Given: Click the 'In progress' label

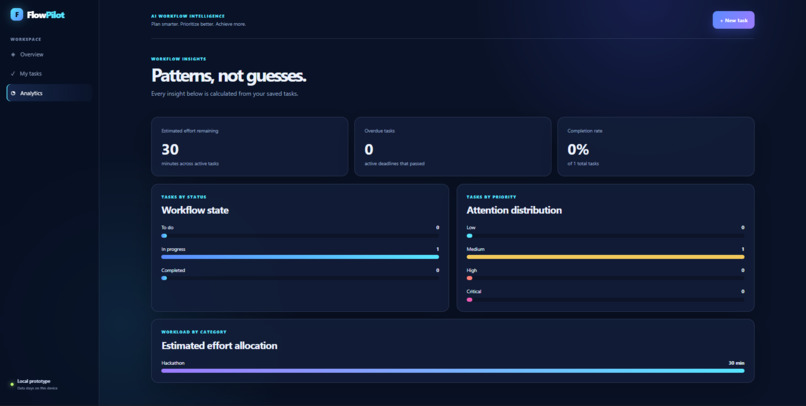Looking at the screenshot, I should click(173, 249).
